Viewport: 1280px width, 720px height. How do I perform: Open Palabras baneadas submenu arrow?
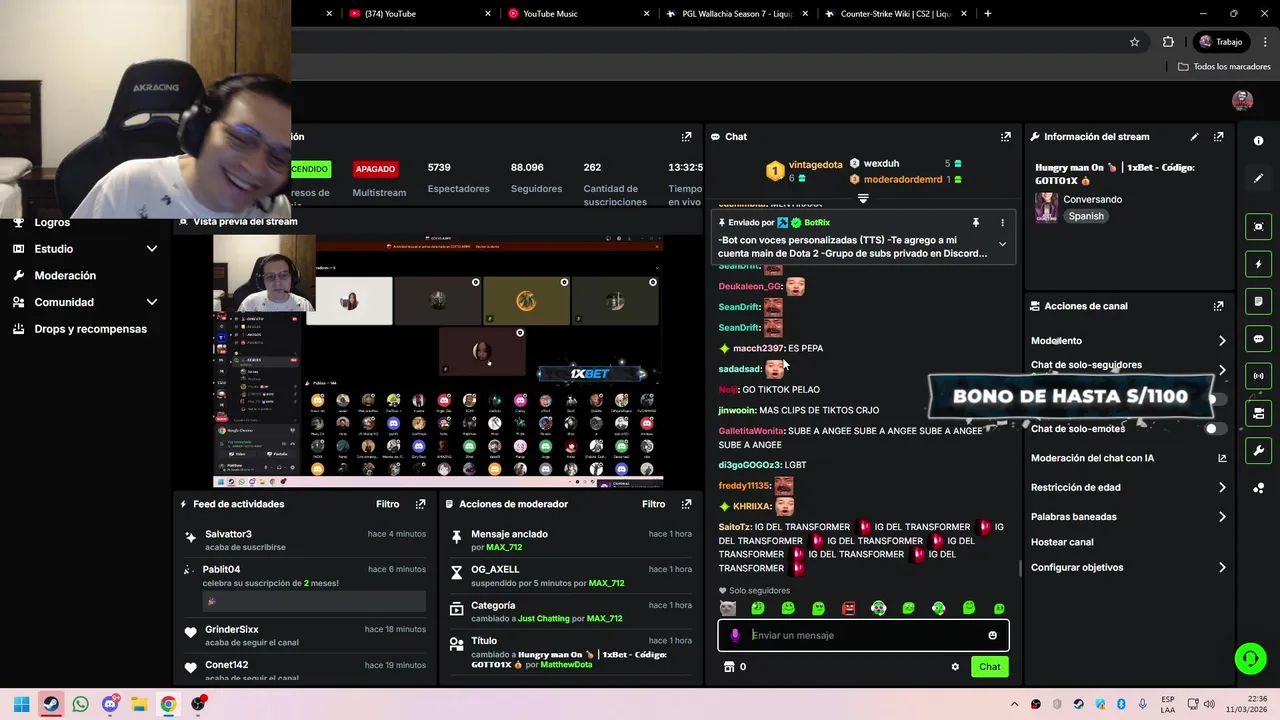[x=1222, y=517]
